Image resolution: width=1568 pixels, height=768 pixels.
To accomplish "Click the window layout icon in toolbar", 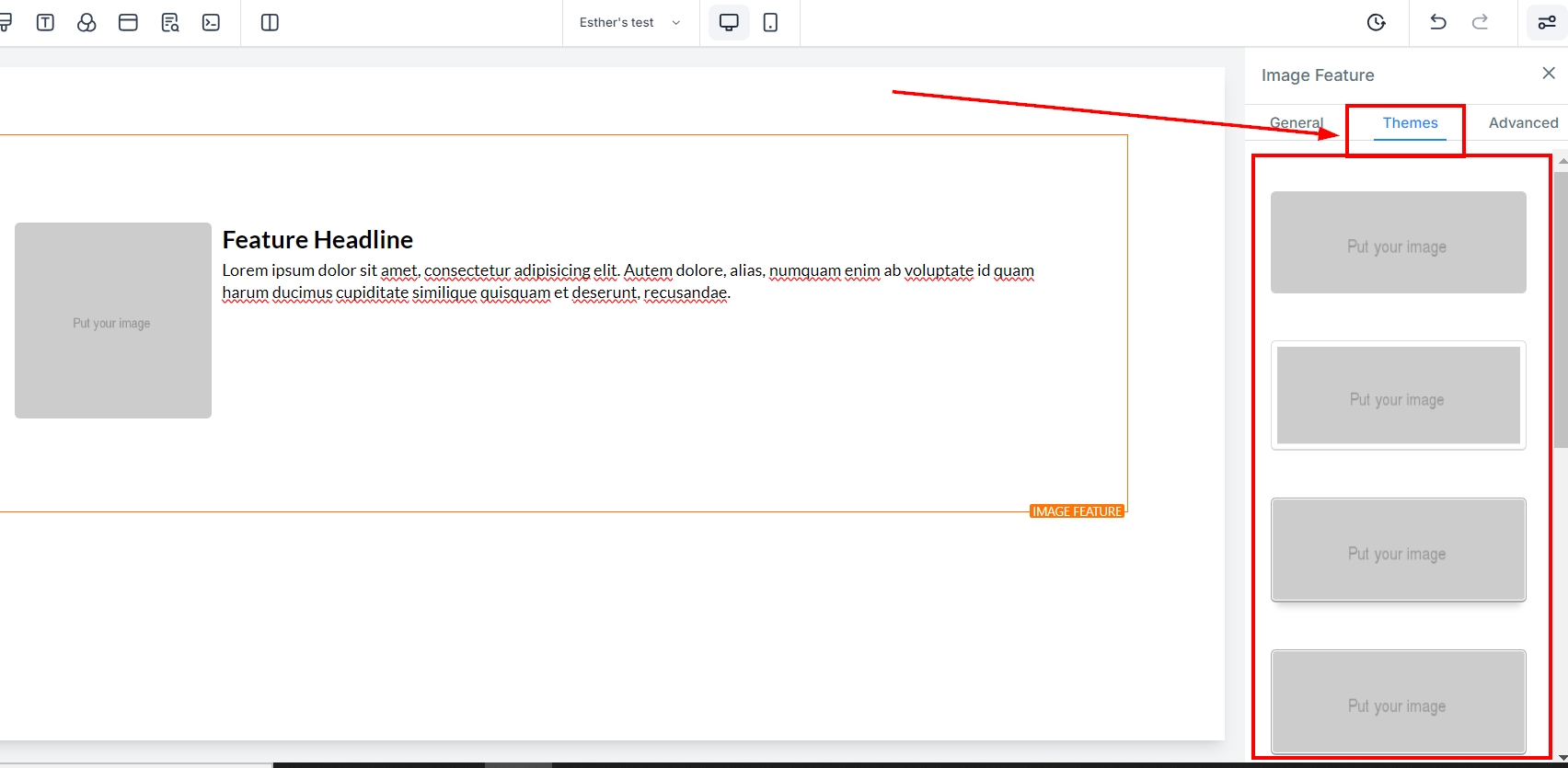I will point(128,23).
